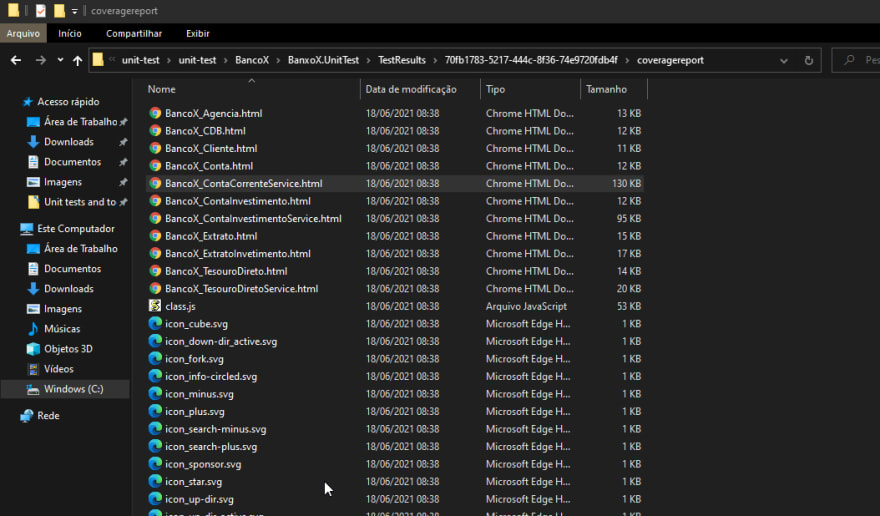880x516 pixels.
Task: Open Vídeos under Este Computador
Action: coord(58,369)
